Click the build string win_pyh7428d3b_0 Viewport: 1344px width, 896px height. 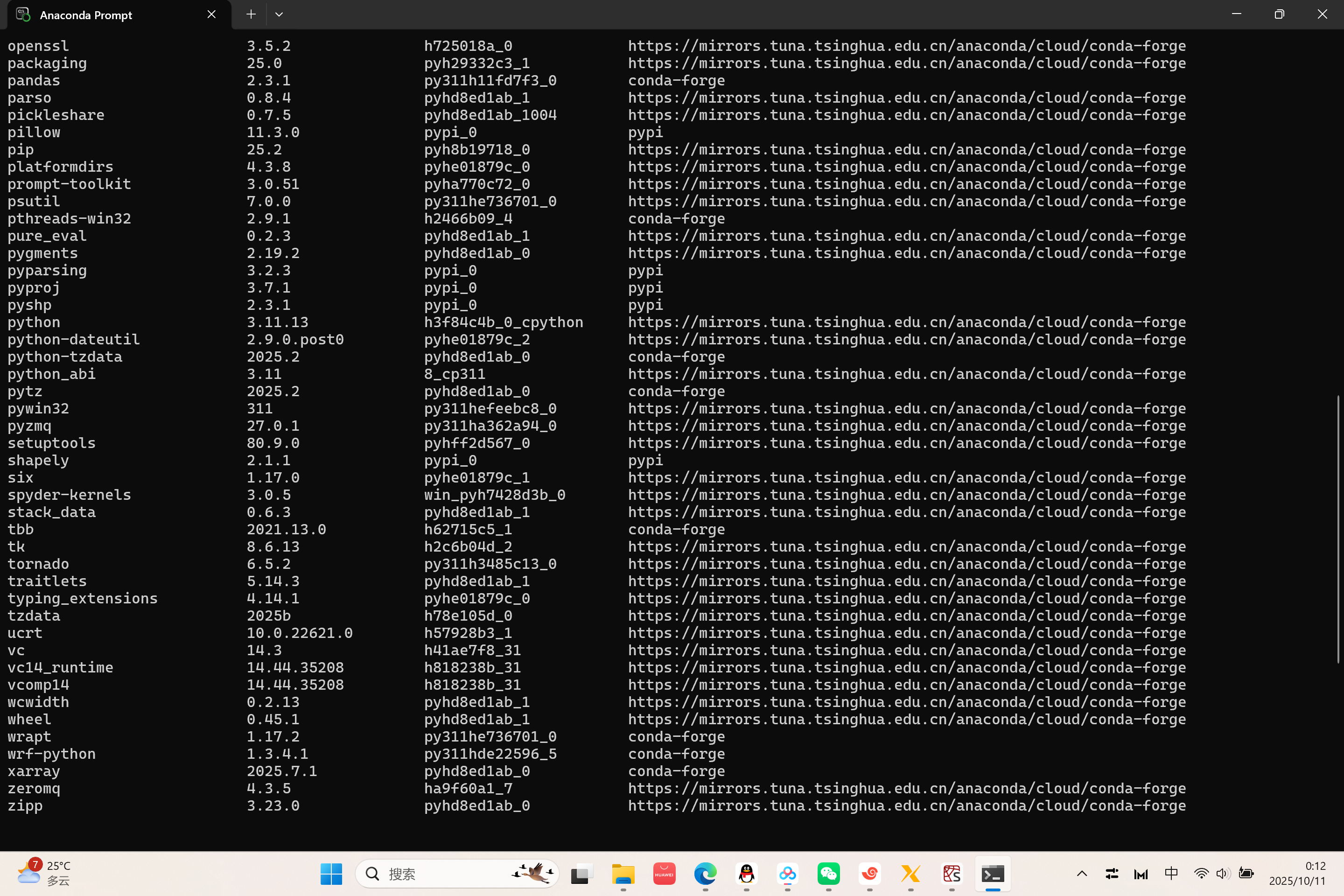495,495
